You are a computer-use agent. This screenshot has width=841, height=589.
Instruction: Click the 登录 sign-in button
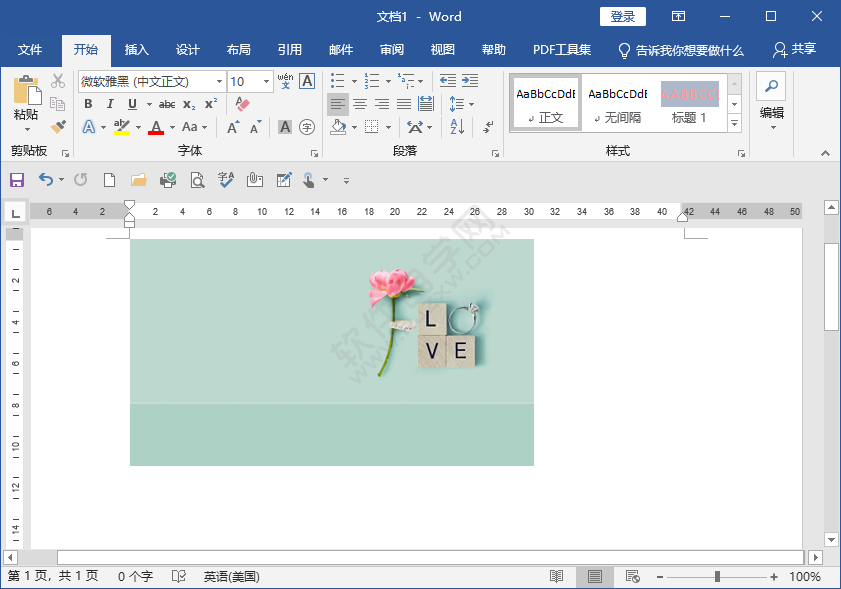point(622,16)
